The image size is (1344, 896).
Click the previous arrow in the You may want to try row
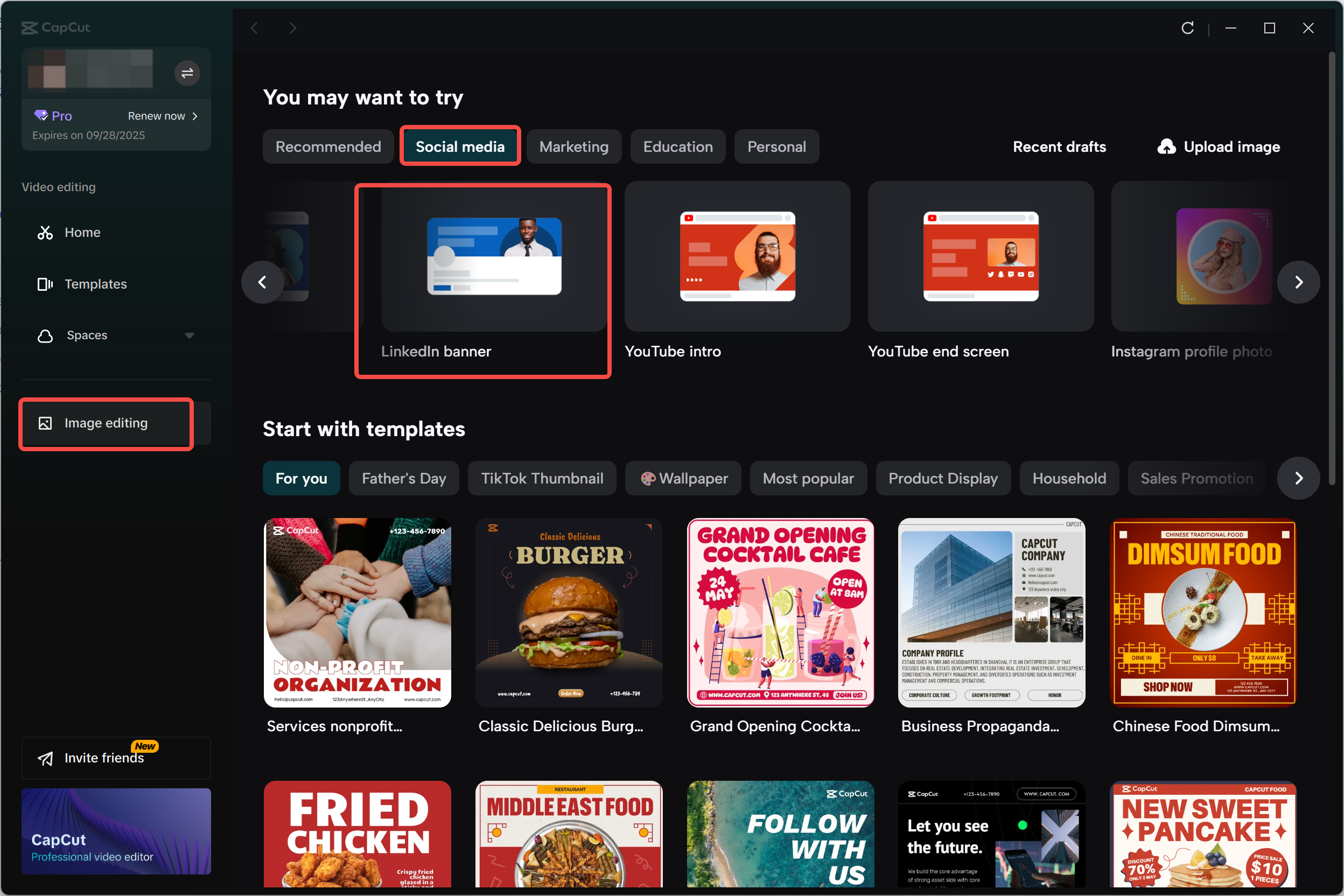(262, 282)
